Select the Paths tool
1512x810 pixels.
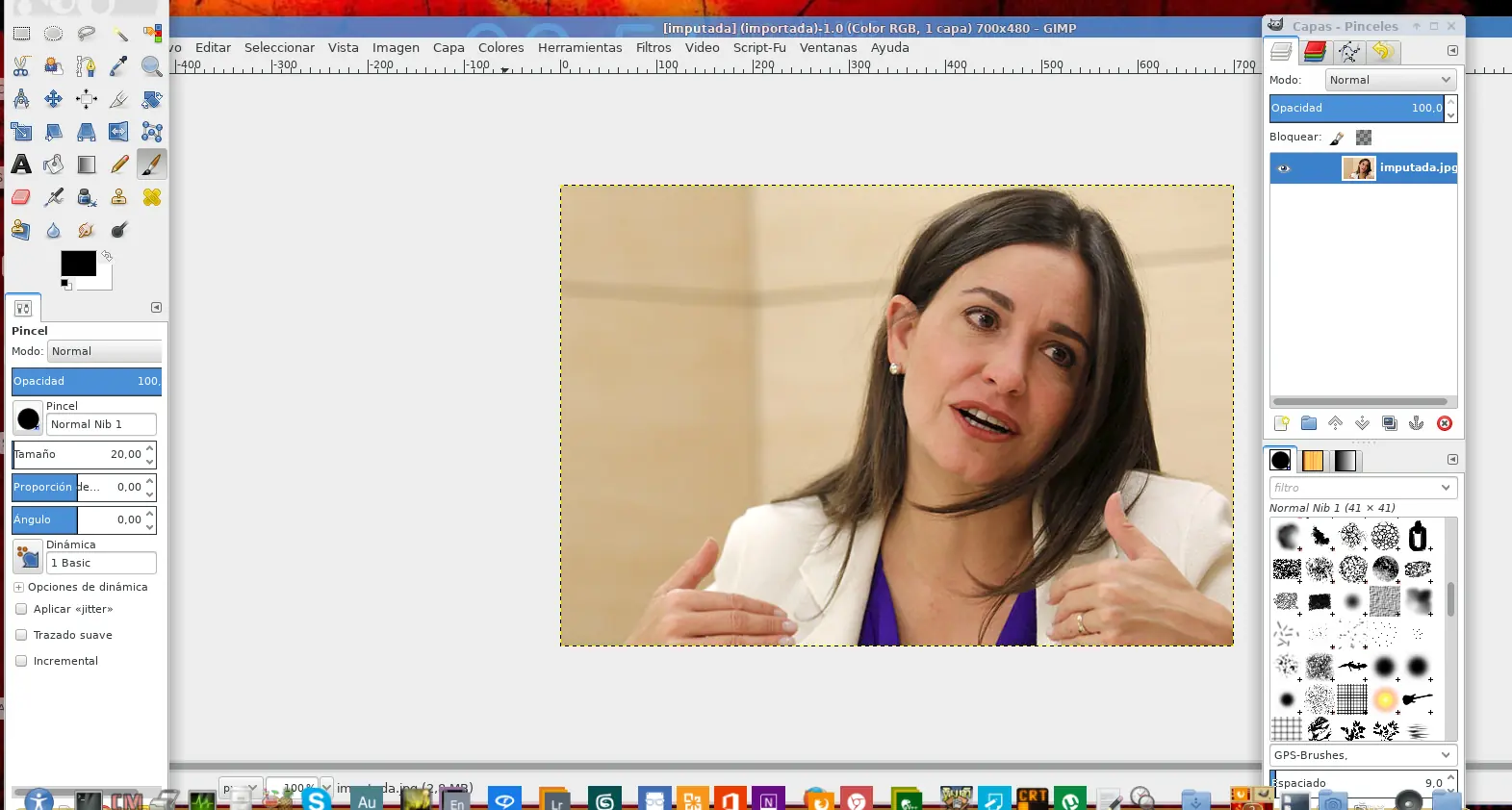point(87,66)
